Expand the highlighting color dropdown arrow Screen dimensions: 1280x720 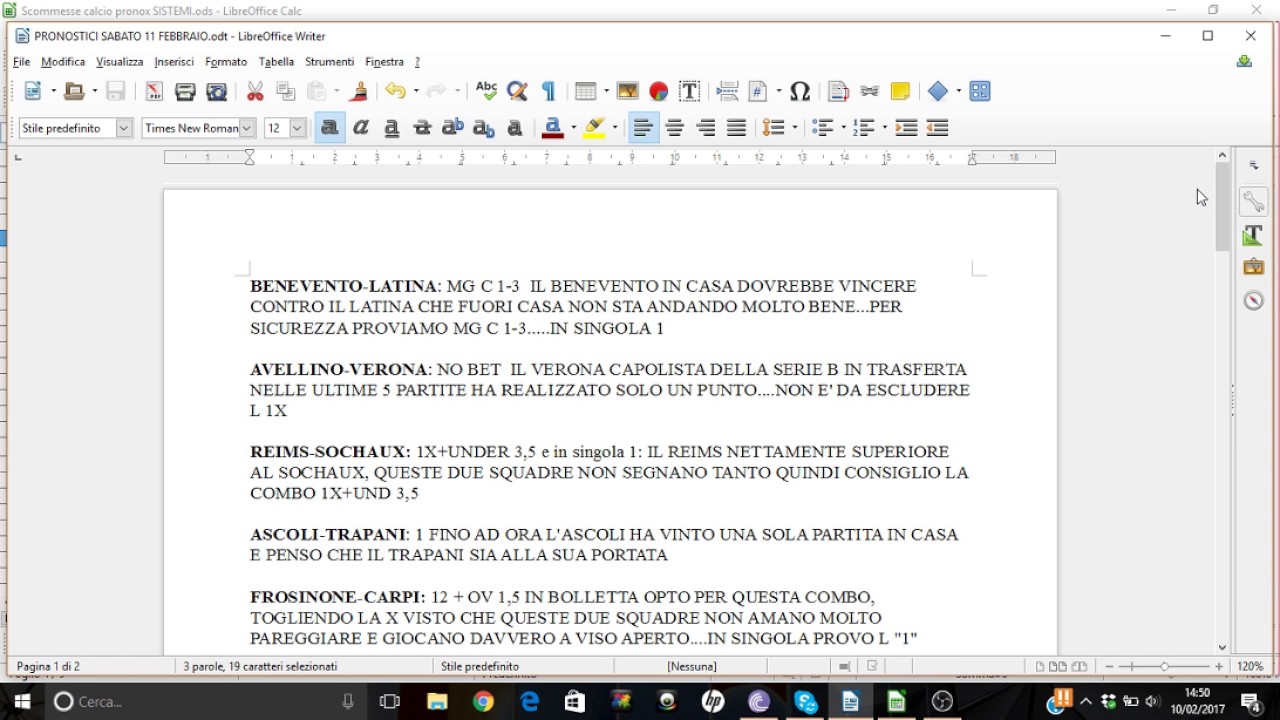coord(615,128)
